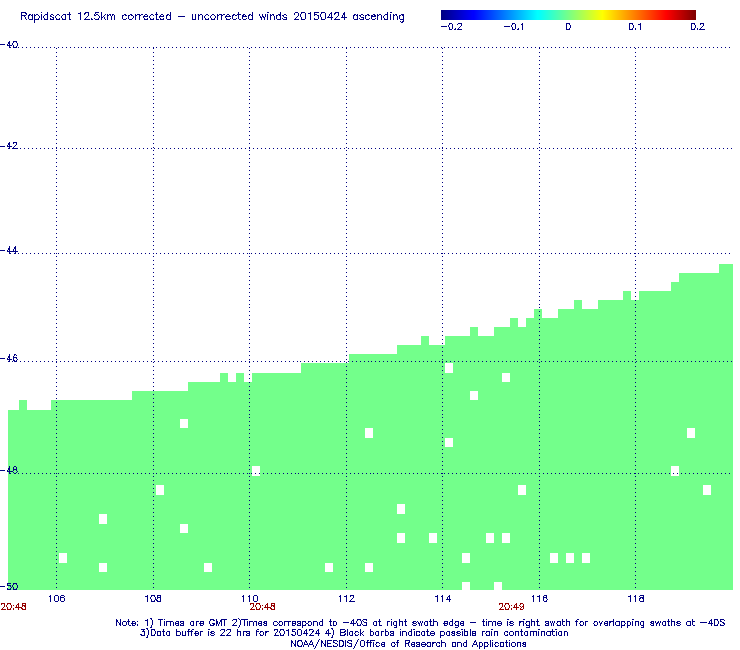Click the 20:49 swath time stamp
This screenshot has height=650, width=740.
512,607
